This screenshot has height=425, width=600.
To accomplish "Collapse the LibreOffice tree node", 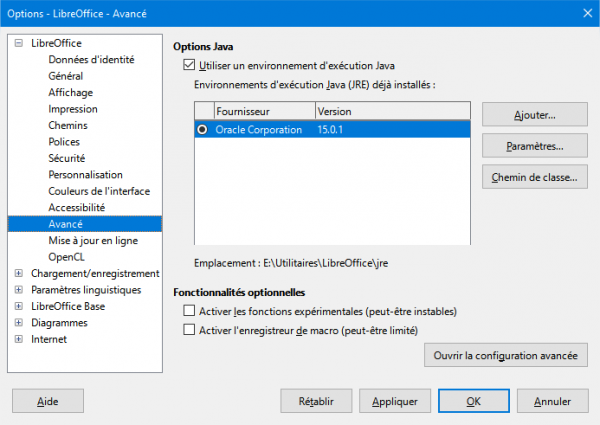I will [18, 43].
